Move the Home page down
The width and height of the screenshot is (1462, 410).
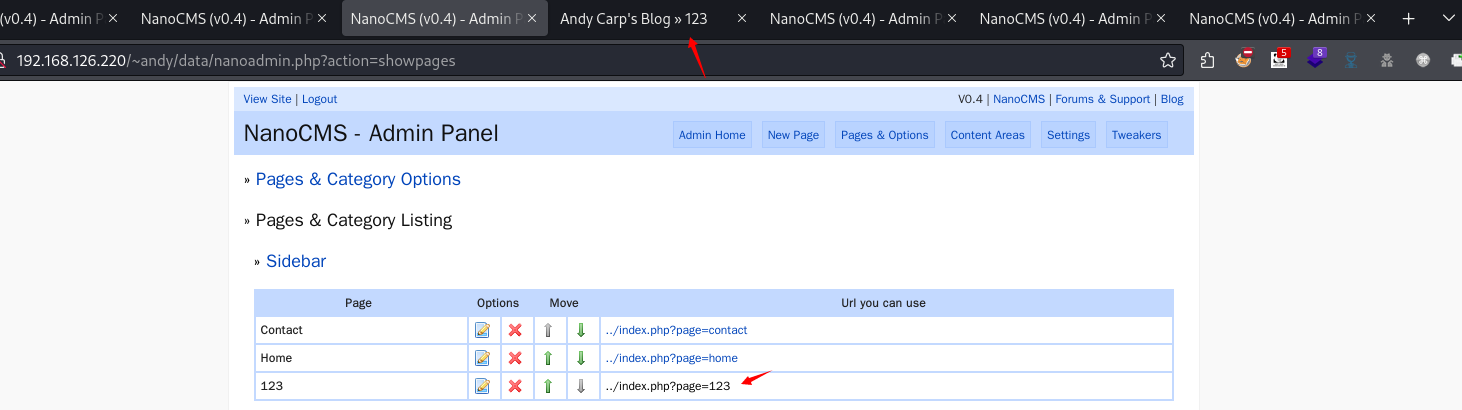581,358
